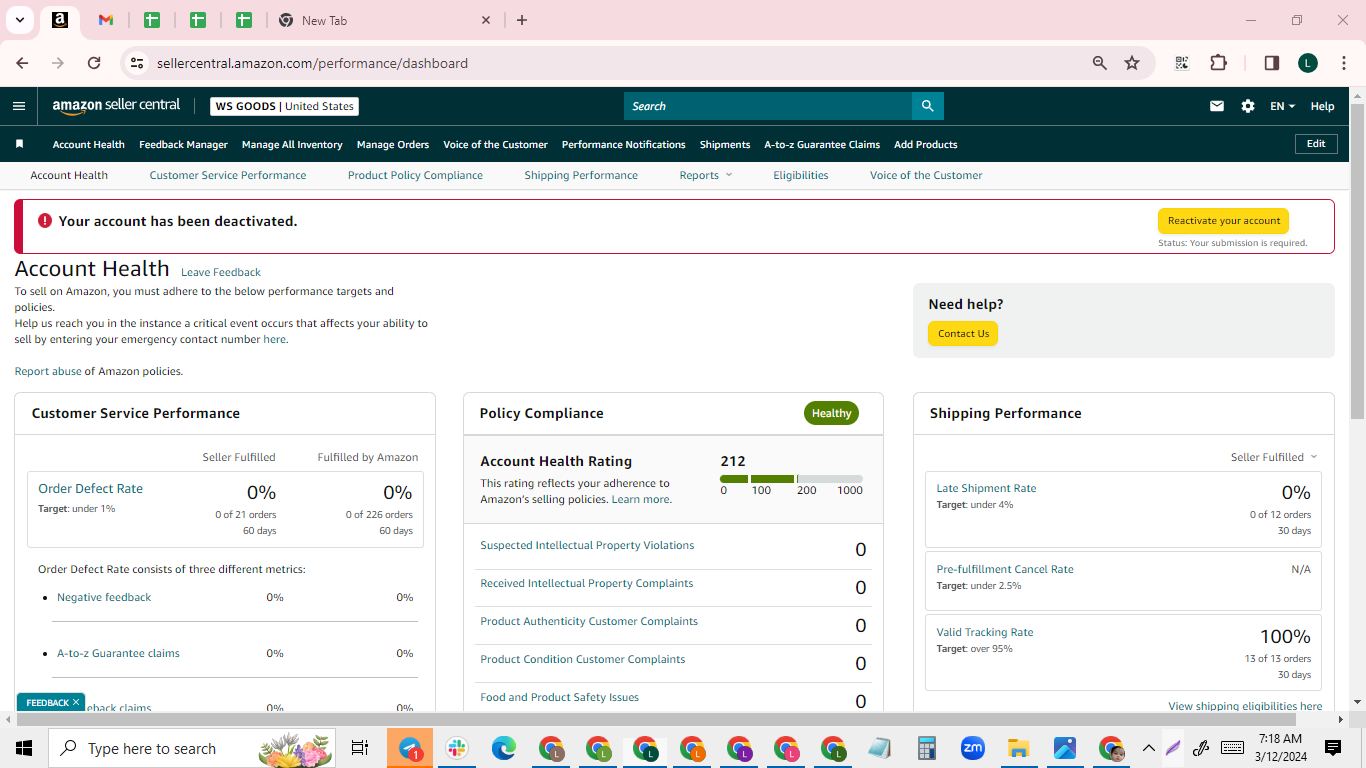Screen dimensions: 1366x768
Task: Bookmark this page with the star icon
Action: click(1132, 63)
